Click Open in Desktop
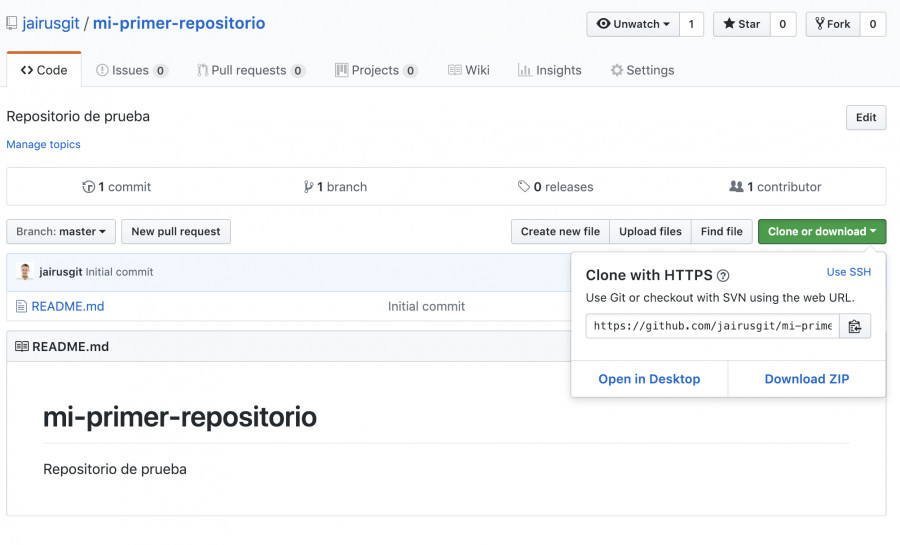Viewport: 900px width, 545px height. (x=649, y=379)
